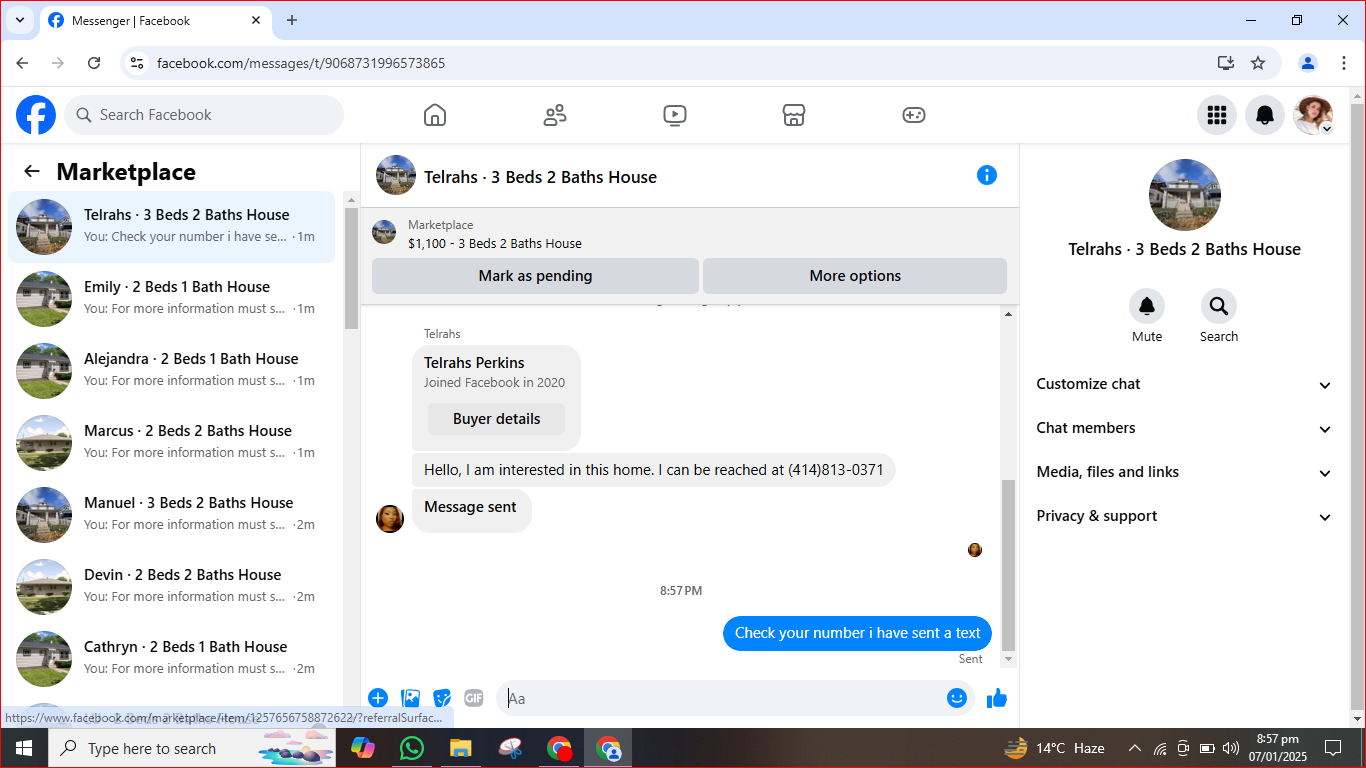
Task: Expand Media, files and links section
Action: pos(1184,472)
